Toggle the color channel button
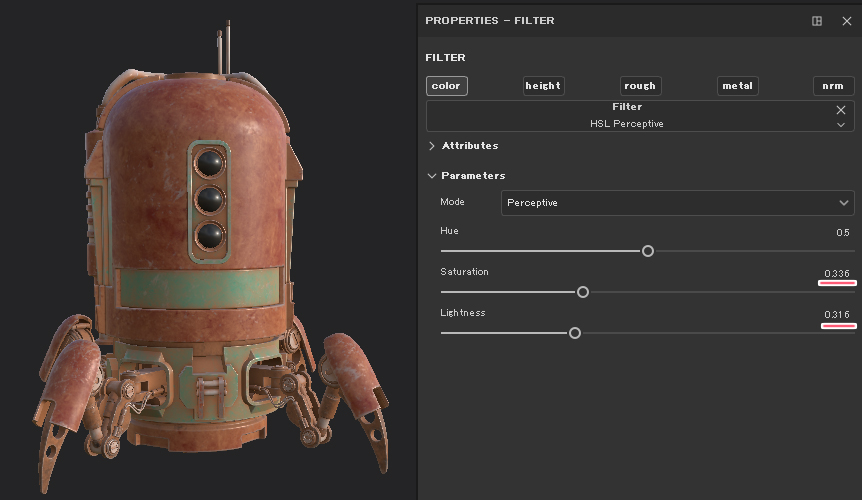862x500 pixels. [446, 86]
